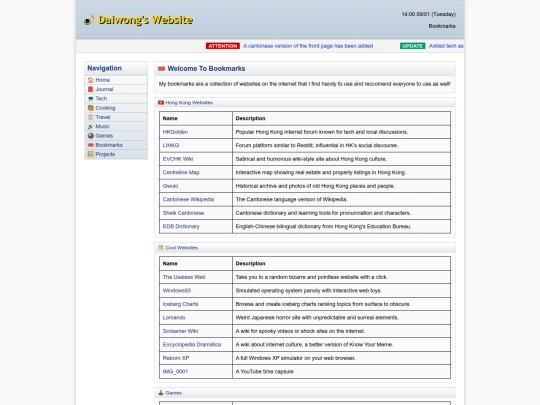Screen dimensions: 540x405
Task: Click the joystick icon of Games section
Action: pyautogui.click(x=161, y=393)
